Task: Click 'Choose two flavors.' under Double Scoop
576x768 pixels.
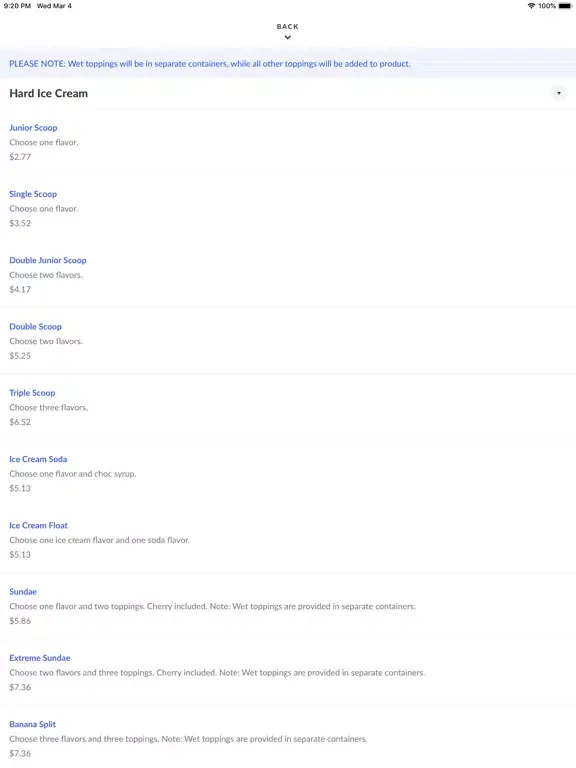Action: coord(46,341)
